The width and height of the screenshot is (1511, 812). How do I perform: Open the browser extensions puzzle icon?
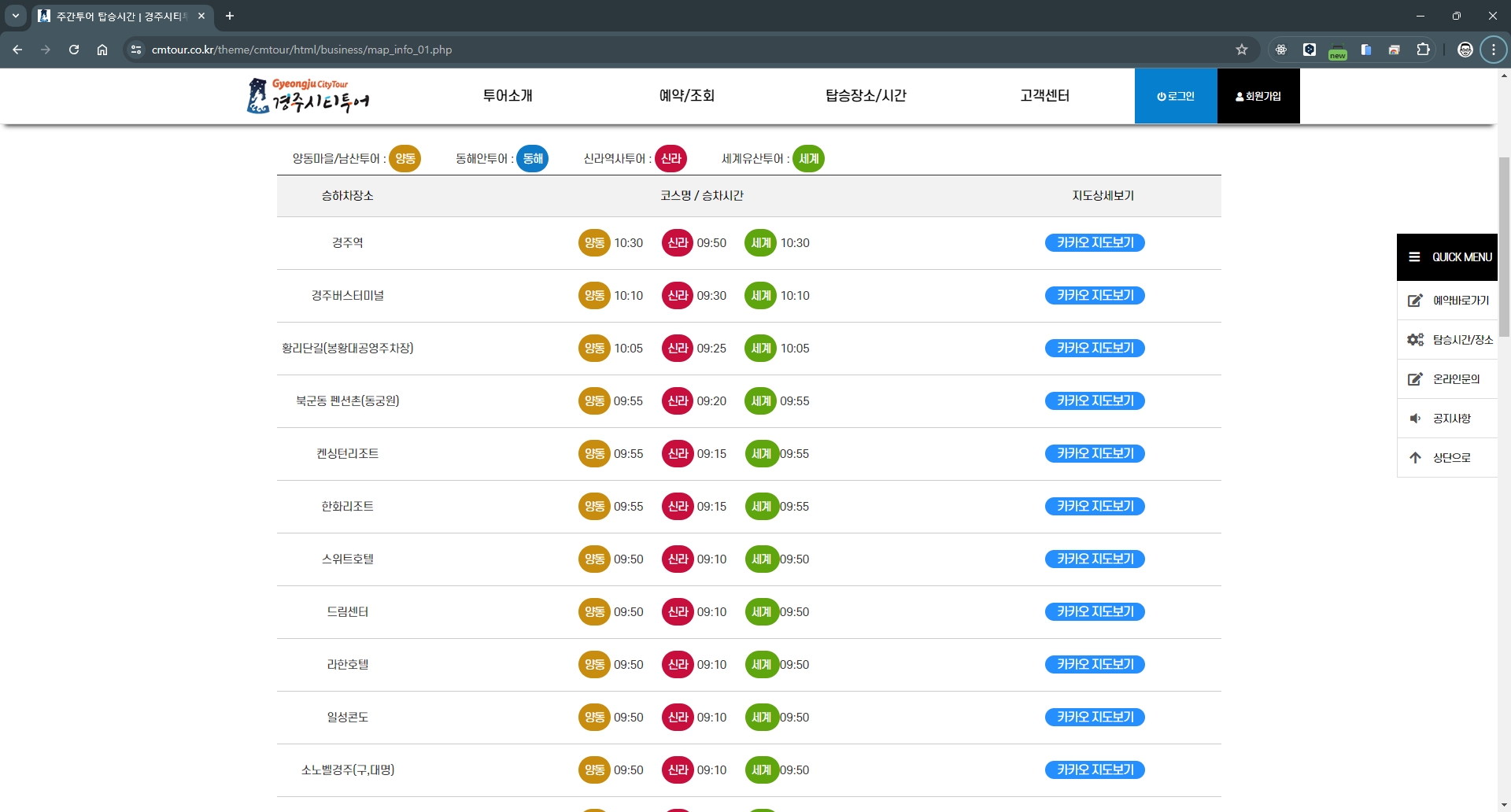[x=1423, y=50]
